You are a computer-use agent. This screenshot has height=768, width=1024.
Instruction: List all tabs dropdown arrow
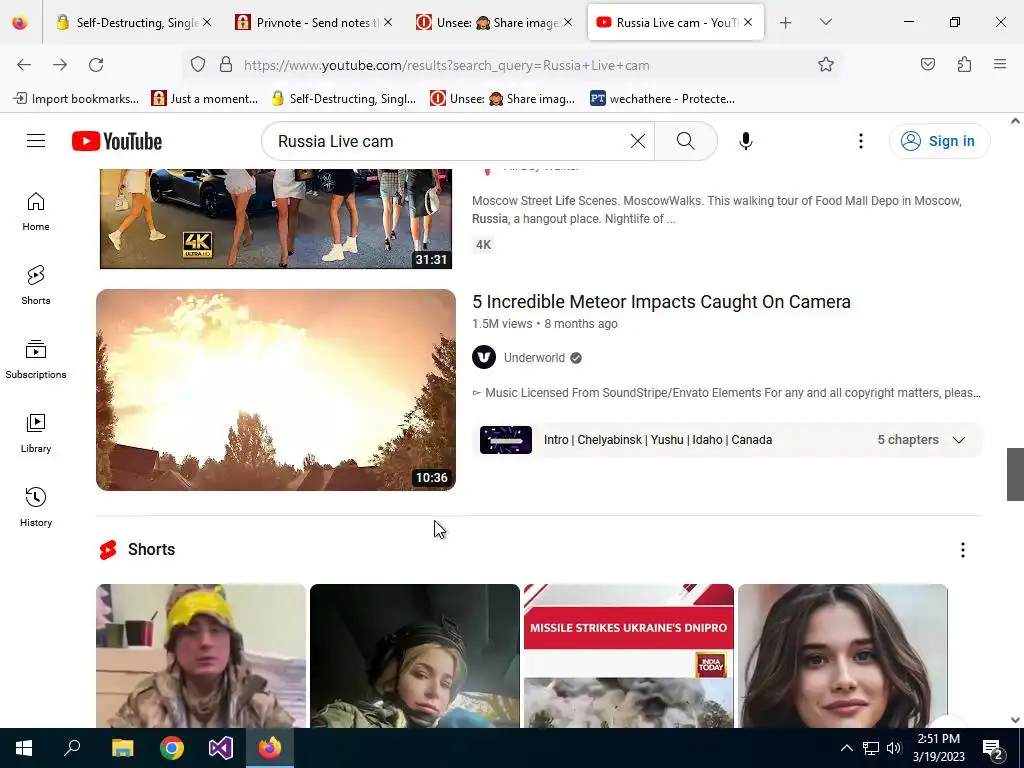[x=825, y=23]
